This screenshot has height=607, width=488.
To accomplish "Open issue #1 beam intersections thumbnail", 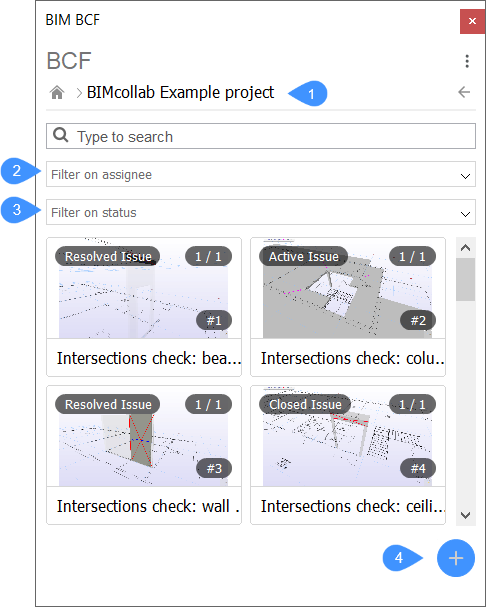I will [144, 288].
